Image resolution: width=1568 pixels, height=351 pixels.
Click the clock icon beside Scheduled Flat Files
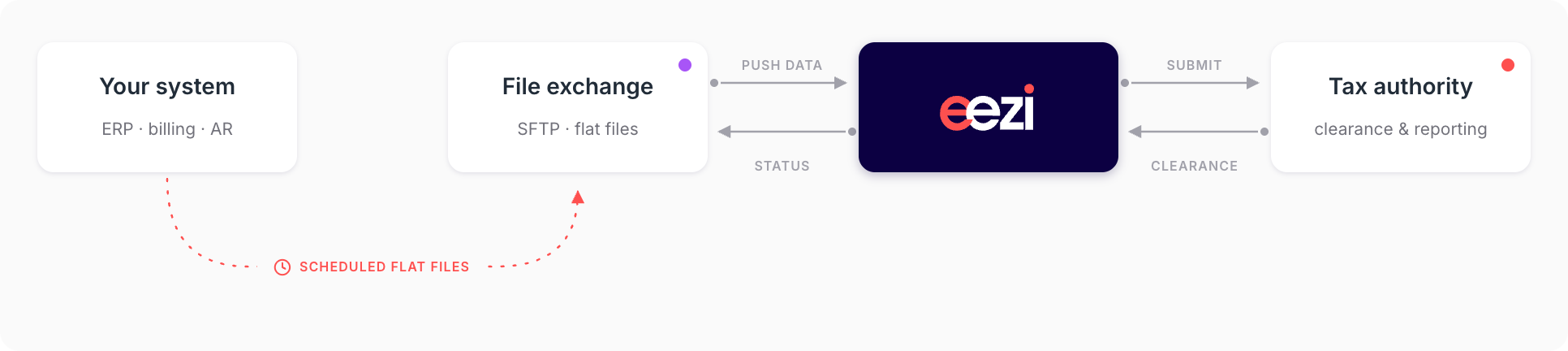282,267
